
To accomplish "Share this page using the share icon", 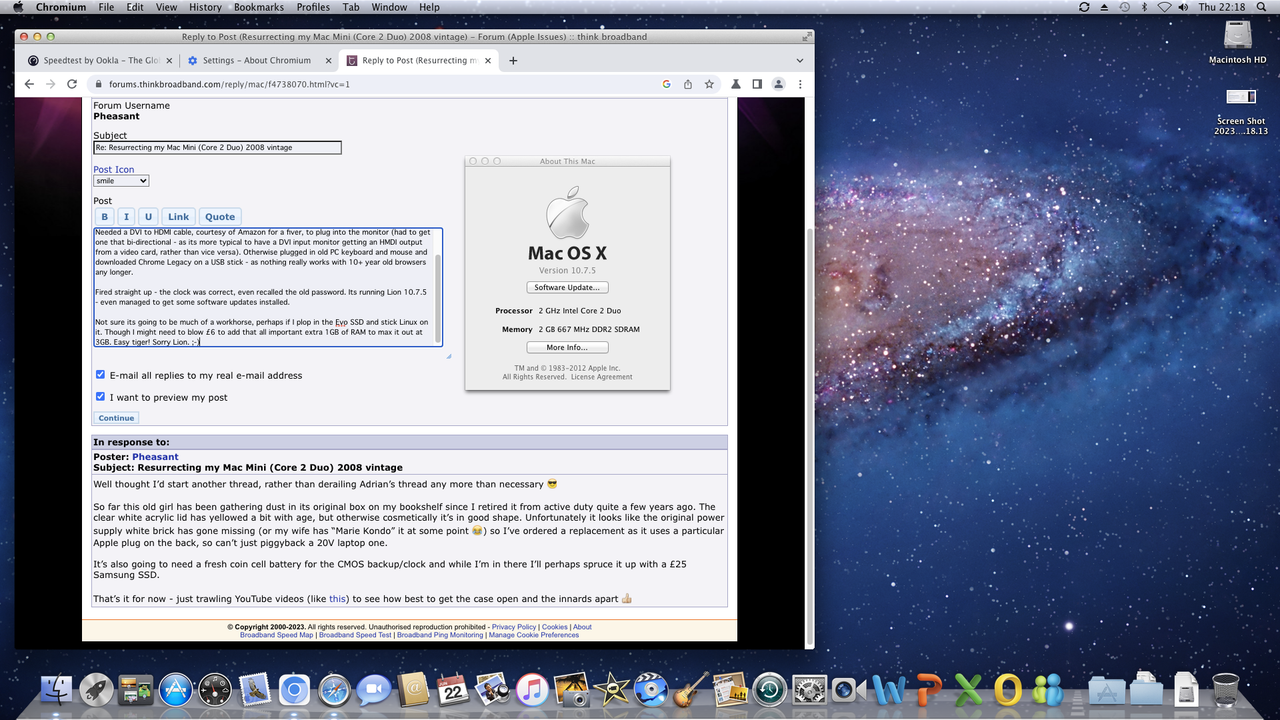I will click(688, 84).
